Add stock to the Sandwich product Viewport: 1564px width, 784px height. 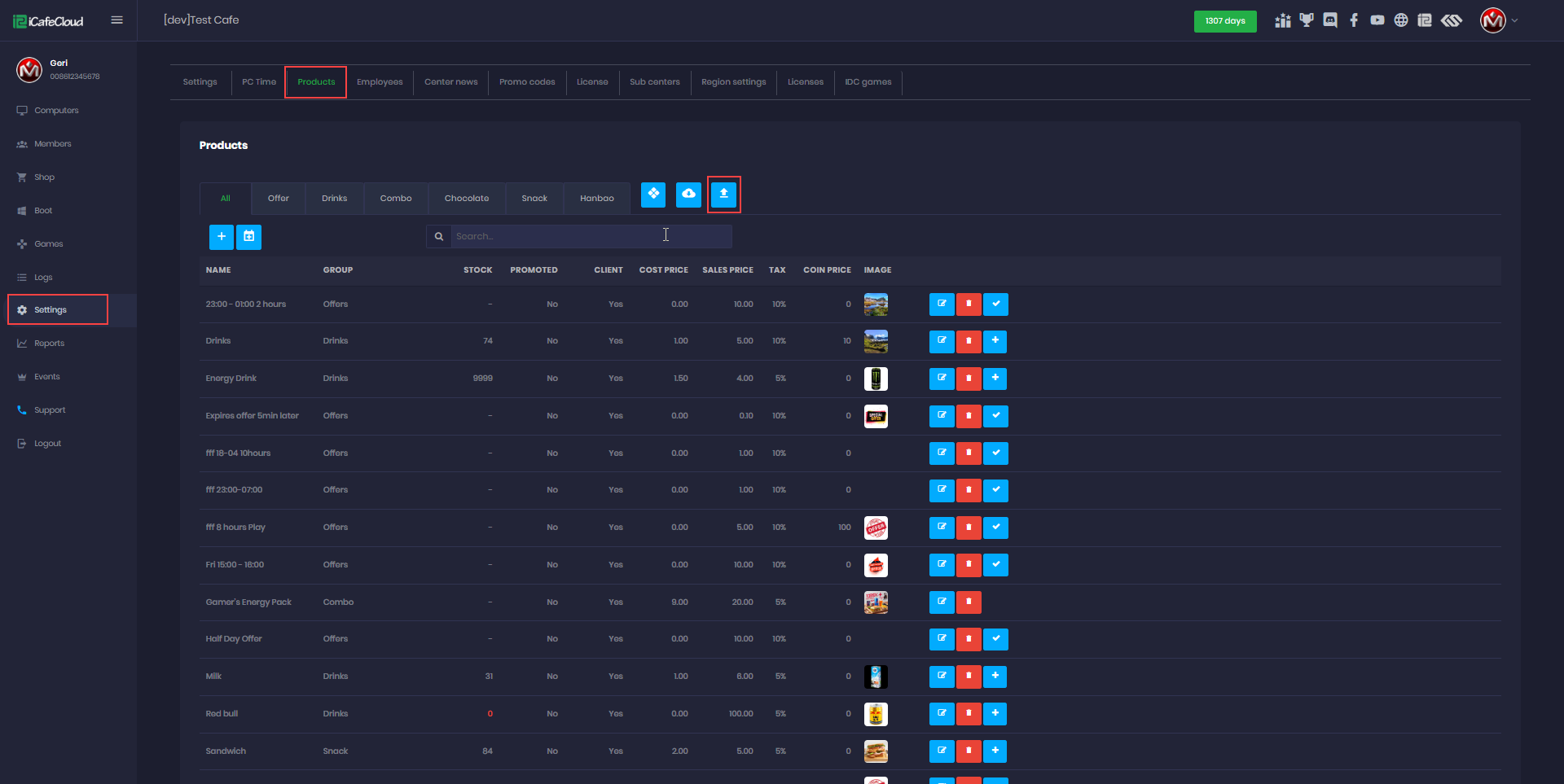(x=995, y=751)
